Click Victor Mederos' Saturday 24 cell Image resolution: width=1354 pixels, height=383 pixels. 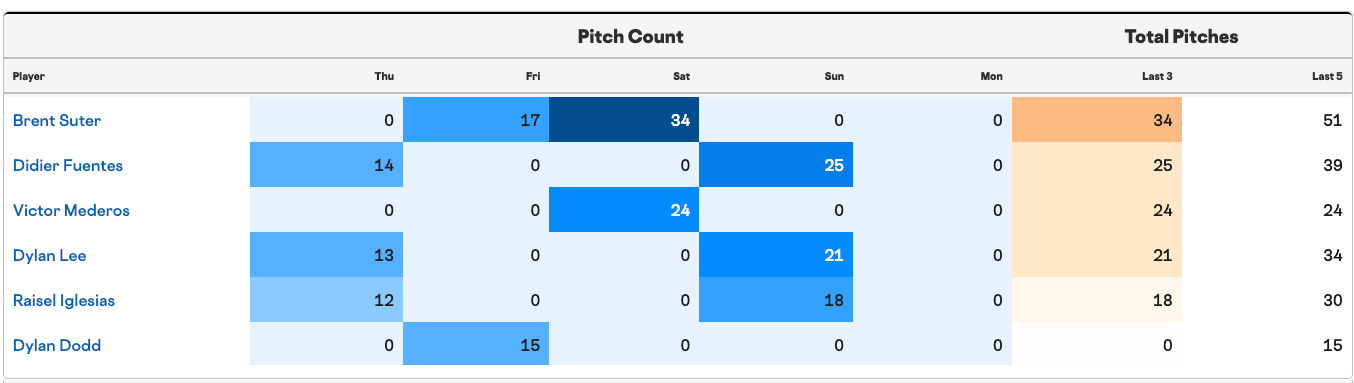pos(624,210)
